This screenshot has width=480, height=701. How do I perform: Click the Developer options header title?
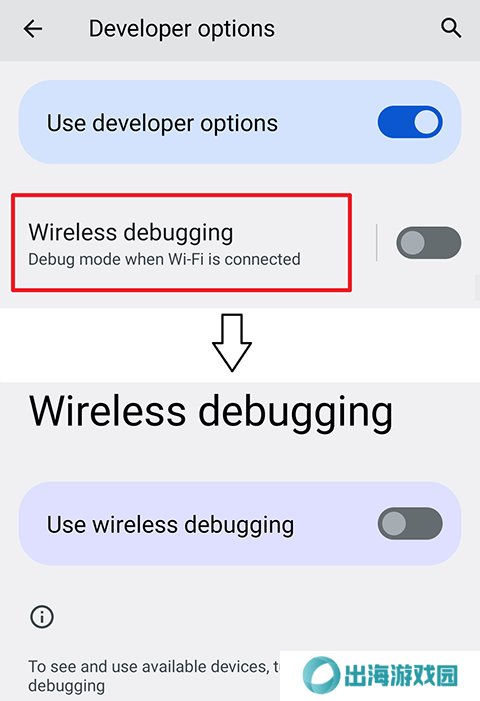182,29
